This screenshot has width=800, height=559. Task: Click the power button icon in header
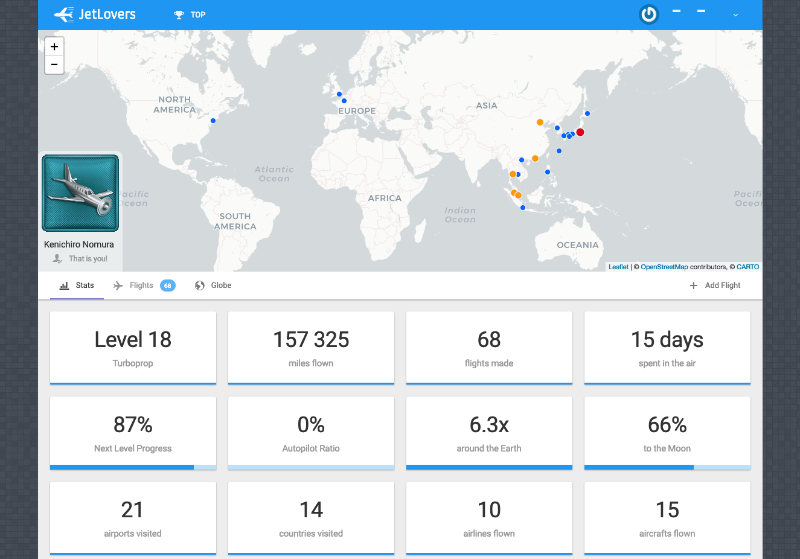[x=648, y=14]
